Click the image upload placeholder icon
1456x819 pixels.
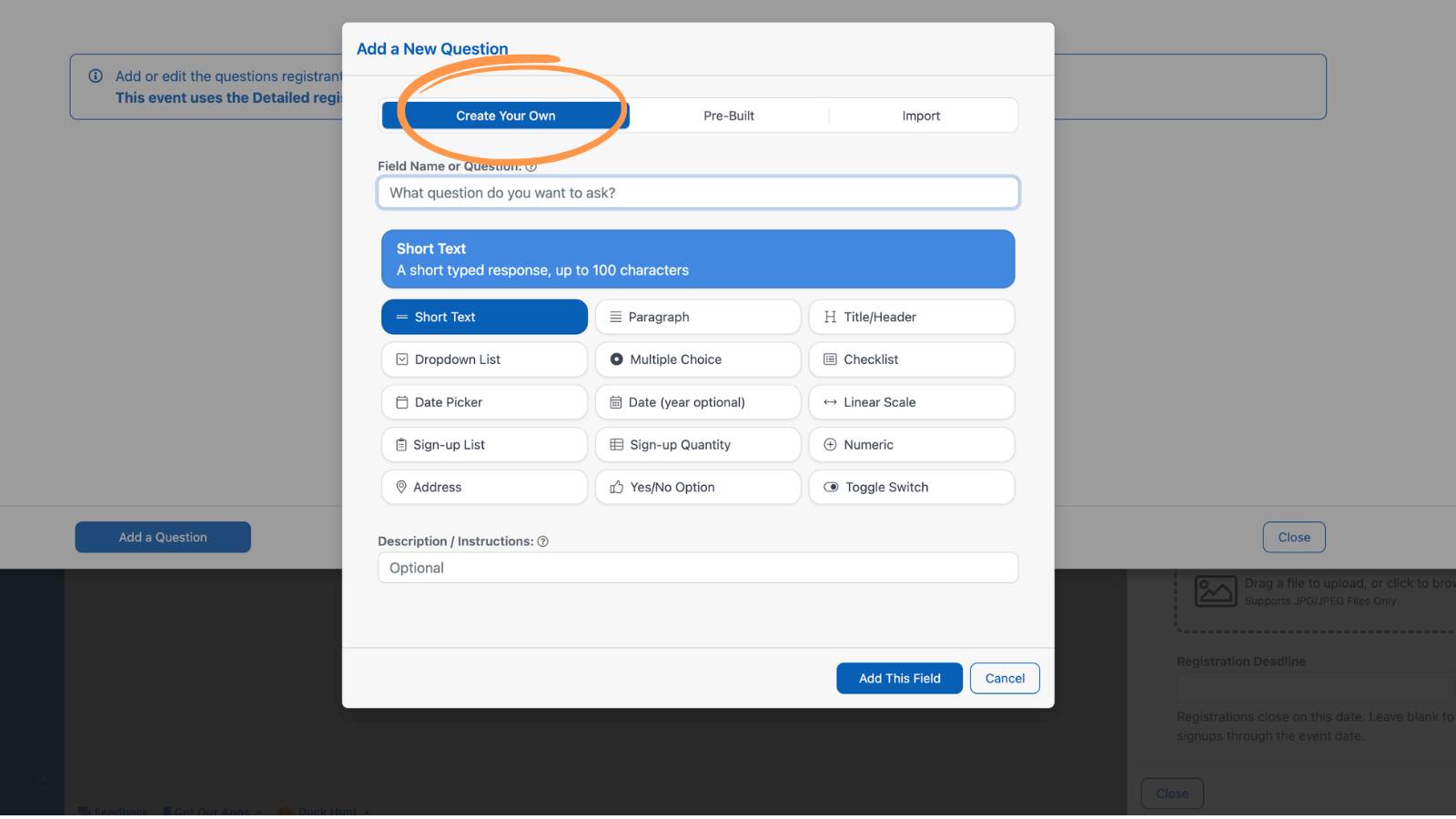tap(1216, 591)
